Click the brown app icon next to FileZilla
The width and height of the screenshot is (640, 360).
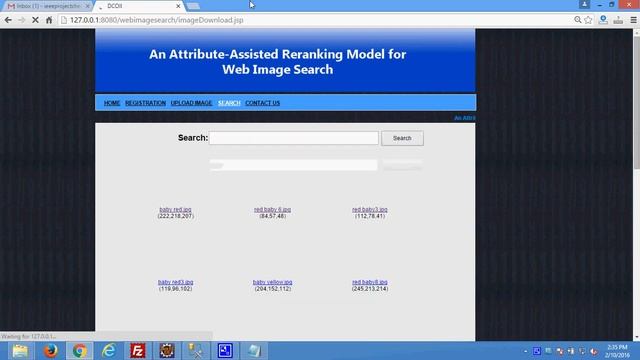coord(167,351)
